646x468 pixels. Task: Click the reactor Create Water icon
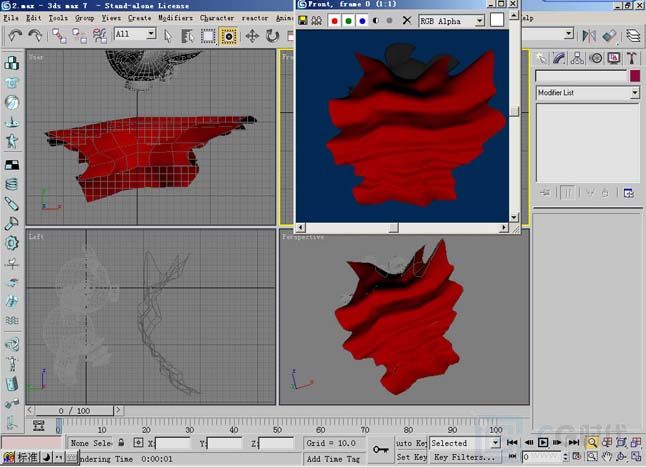12,320
